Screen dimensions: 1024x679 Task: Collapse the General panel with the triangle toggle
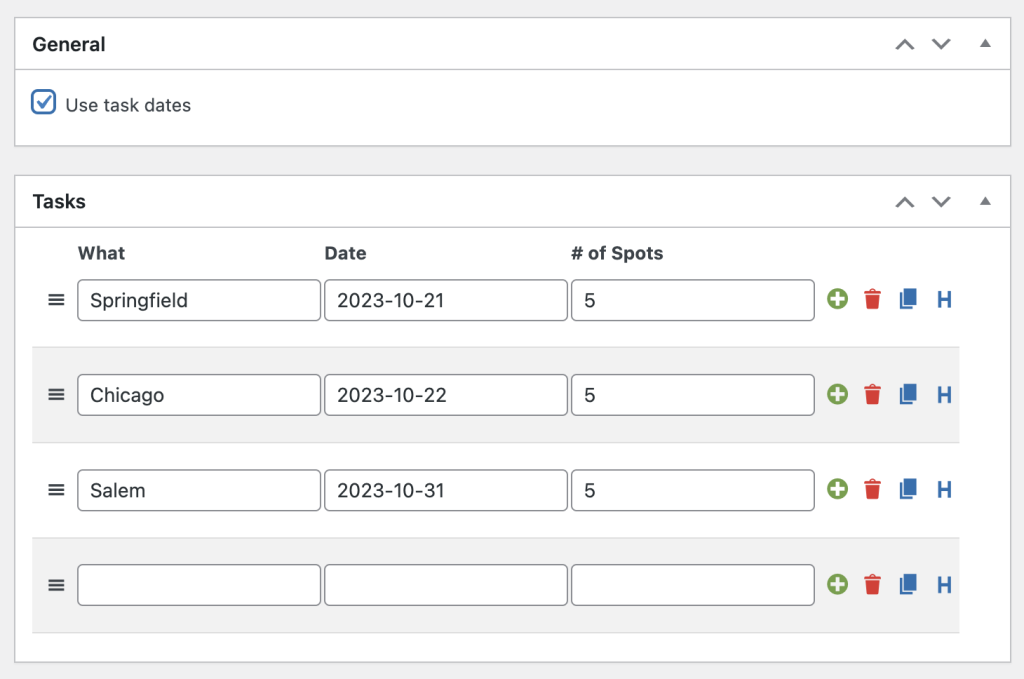coord(985,44)
